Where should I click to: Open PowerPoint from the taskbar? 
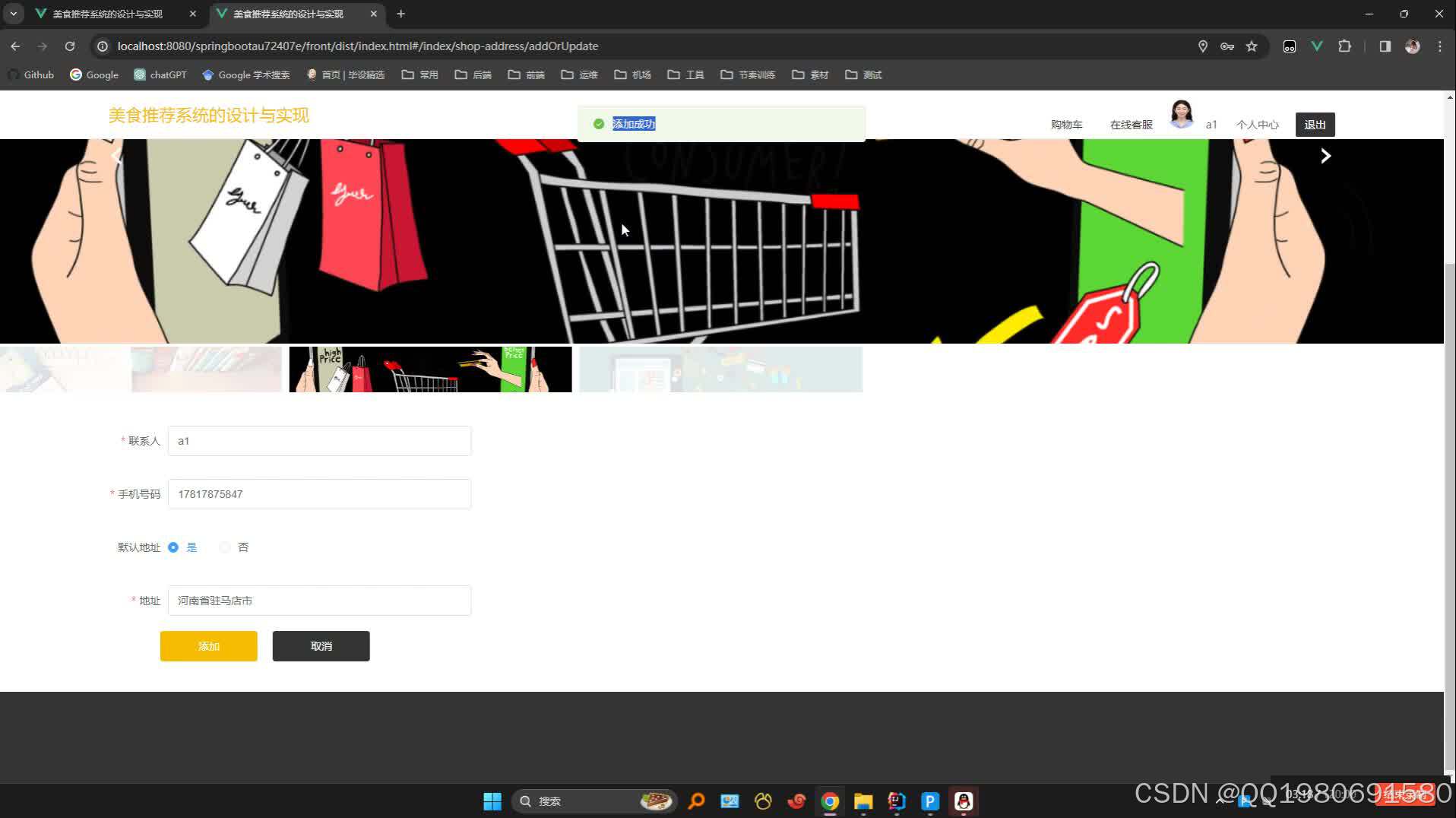(929, 801)
